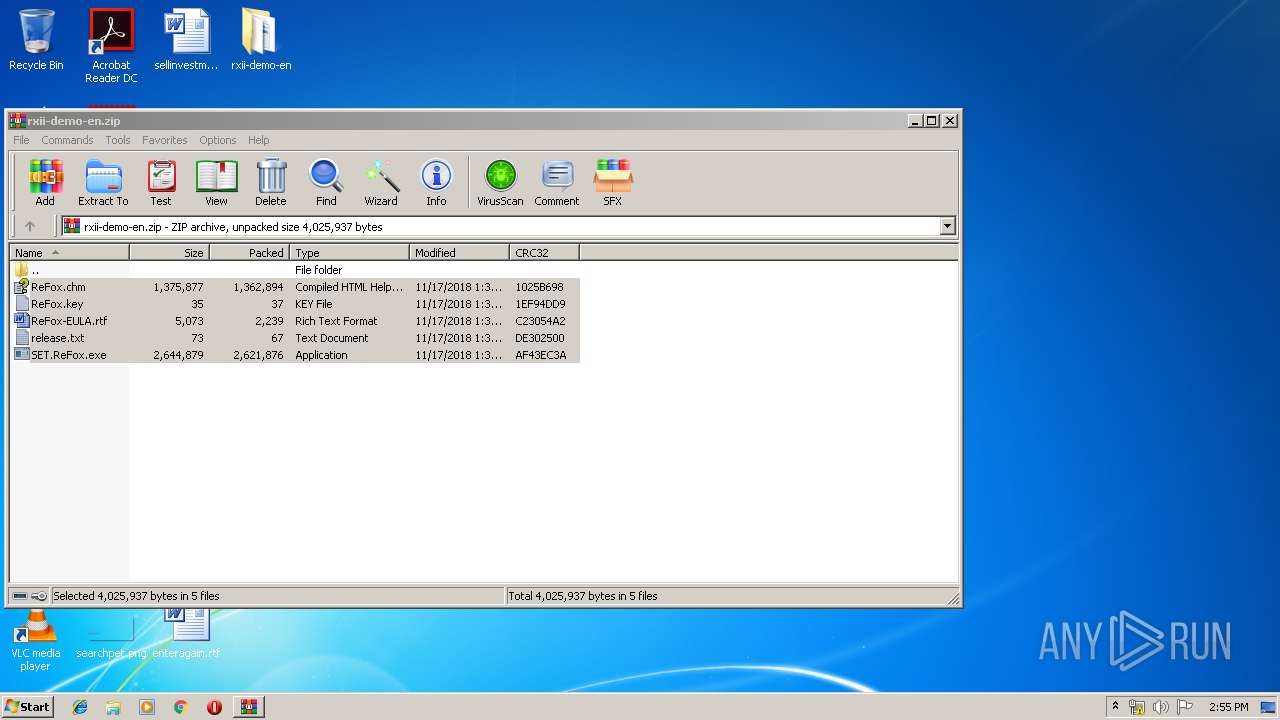Click the ReFox-EULA.rtf file icon
This screenshot has width=1280, height=720.
[22, 321]
